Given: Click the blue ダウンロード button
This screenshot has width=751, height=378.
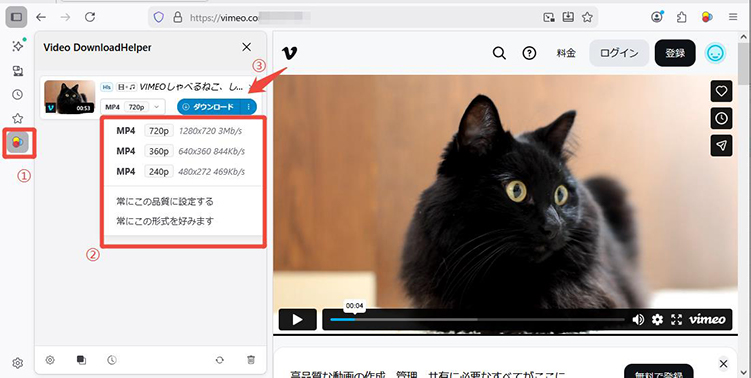Looking at the screenshot, I should click(209, 107).
